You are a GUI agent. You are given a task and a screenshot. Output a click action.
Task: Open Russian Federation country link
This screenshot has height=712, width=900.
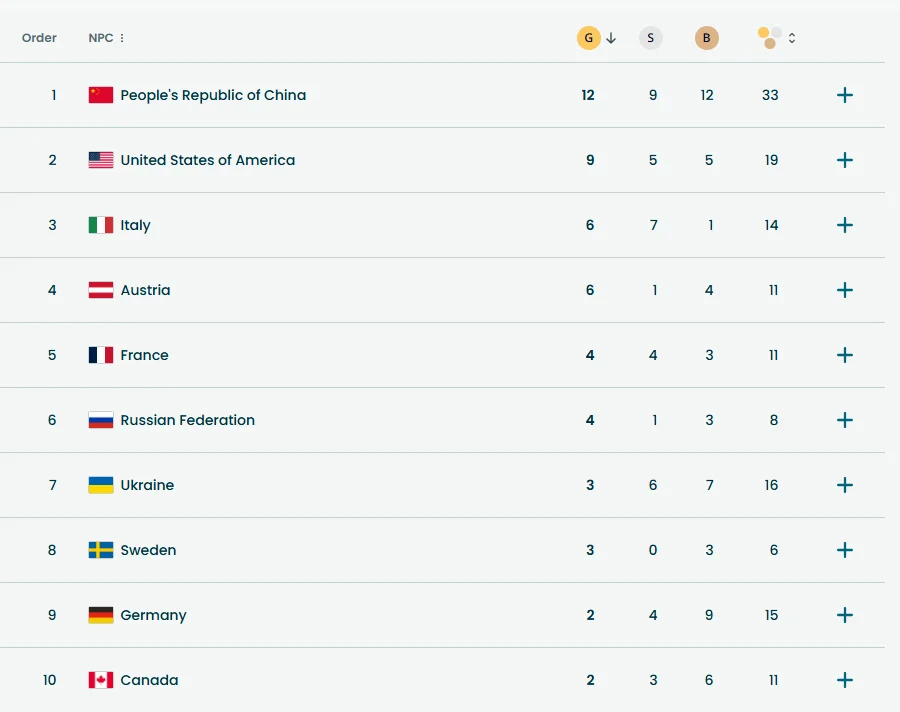click(x=187, y=420)
